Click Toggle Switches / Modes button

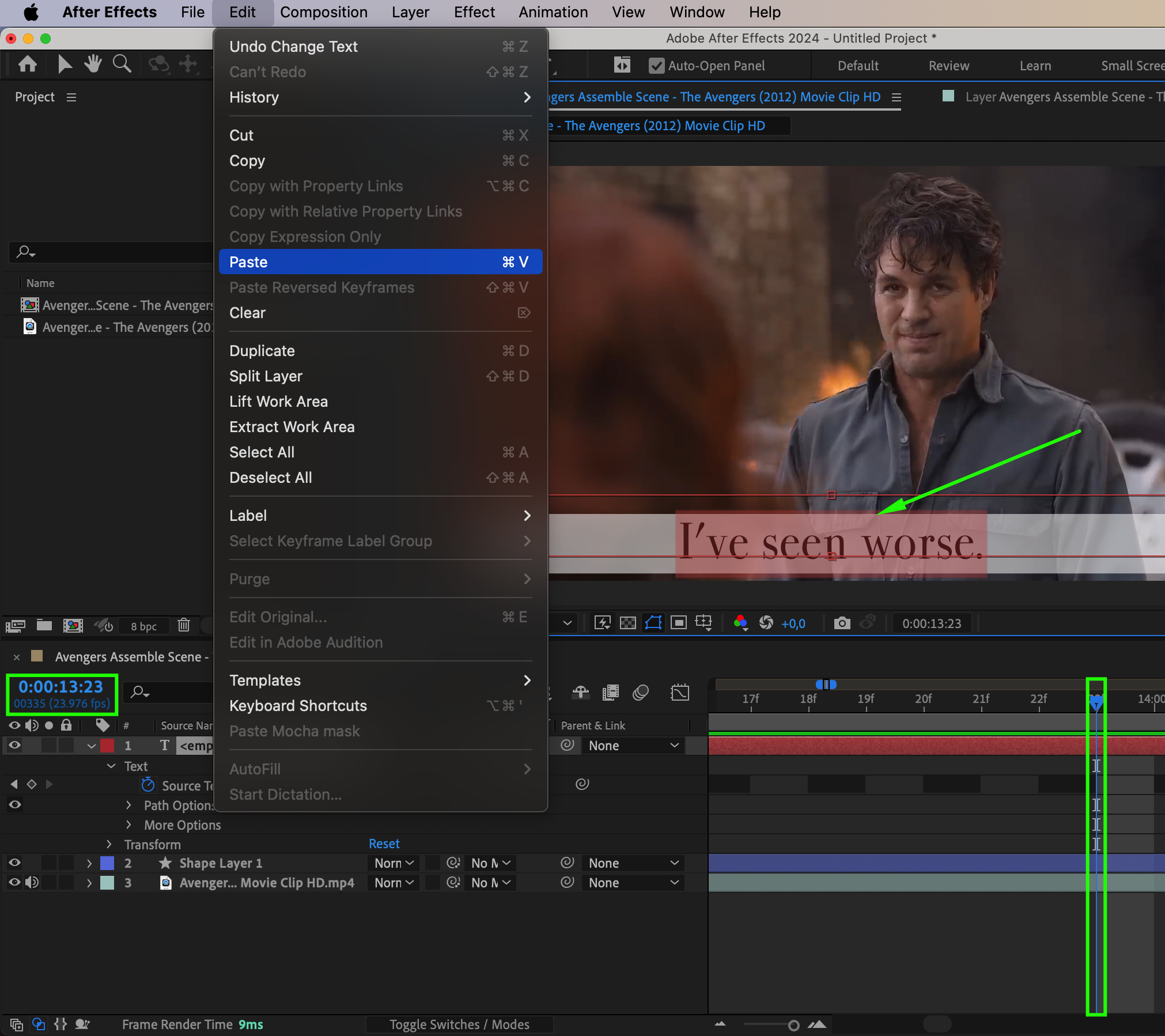pos(459,1024)
